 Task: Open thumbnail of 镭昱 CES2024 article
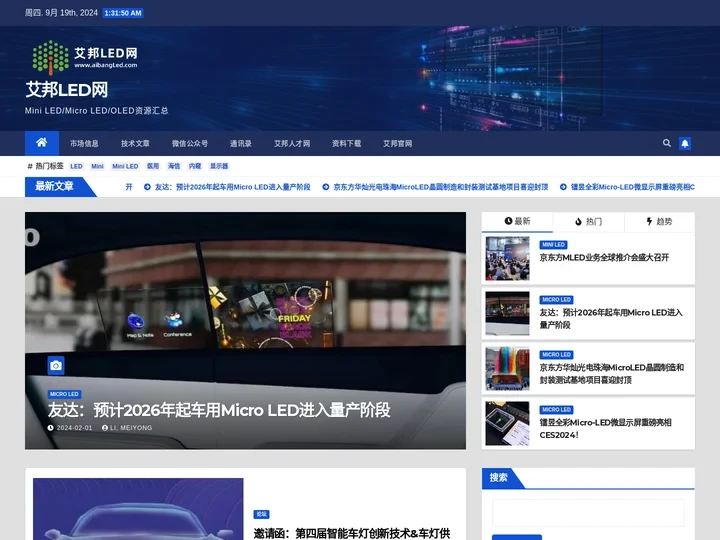(507, 424)
